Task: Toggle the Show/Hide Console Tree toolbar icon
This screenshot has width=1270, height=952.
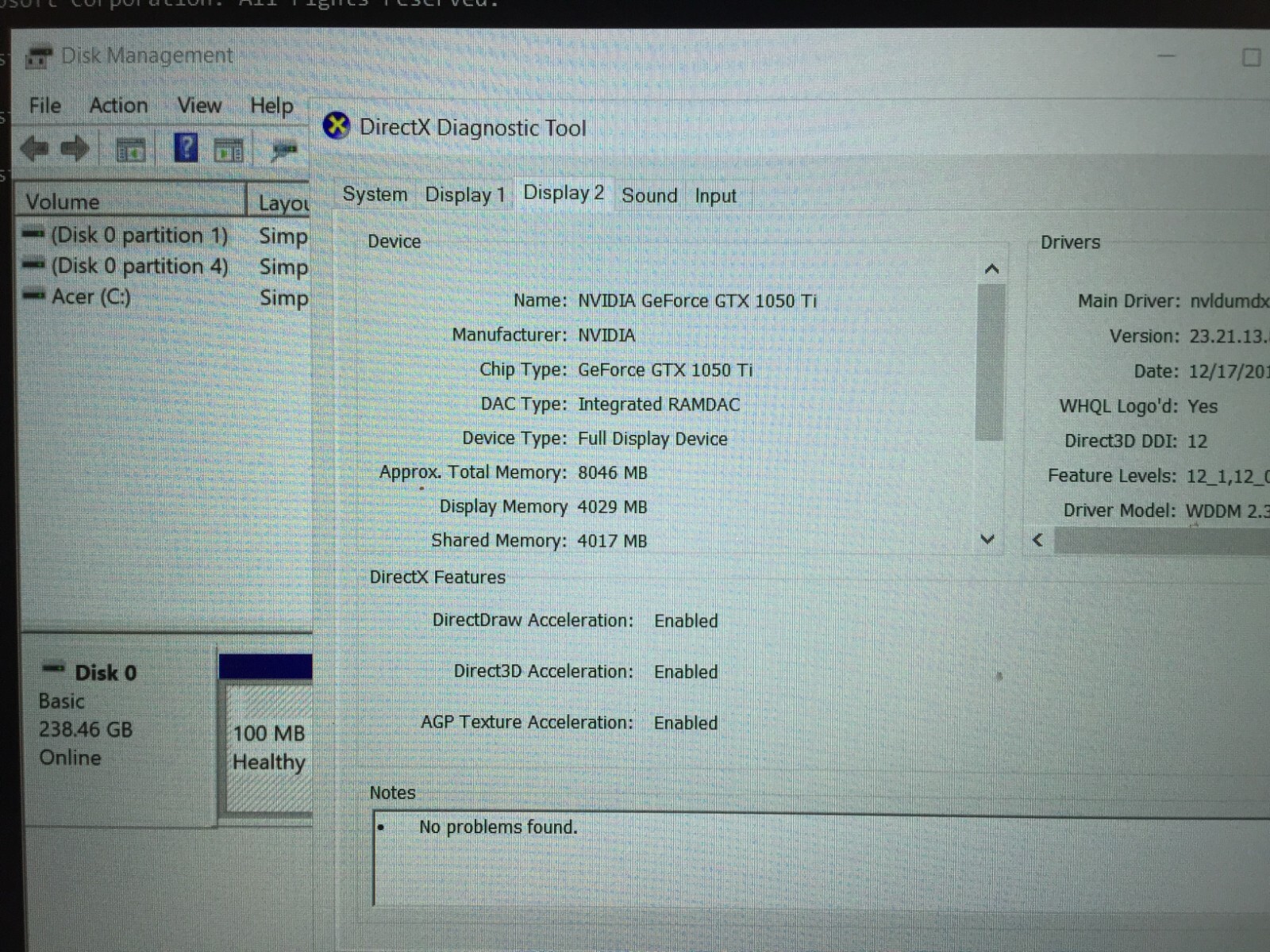Action: [131, 149]
